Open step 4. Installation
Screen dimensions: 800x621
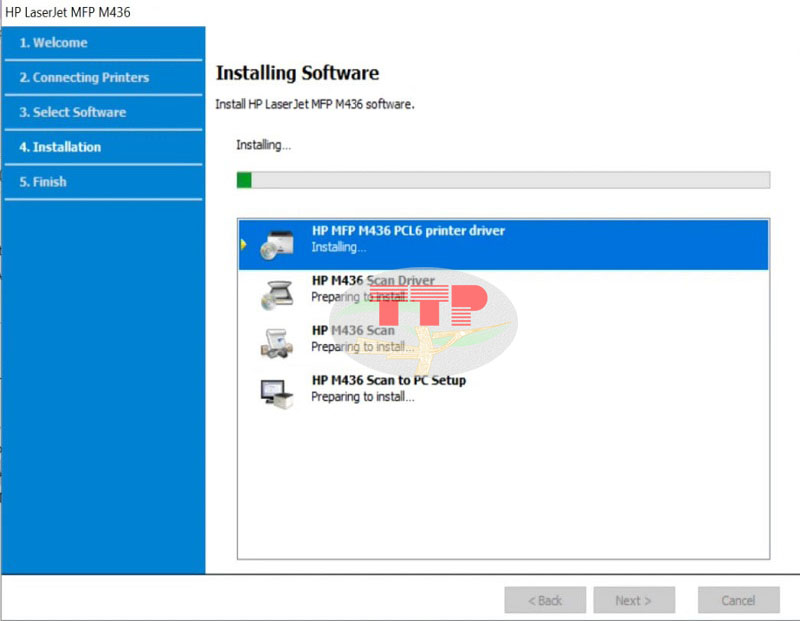(x=60, y=147)
